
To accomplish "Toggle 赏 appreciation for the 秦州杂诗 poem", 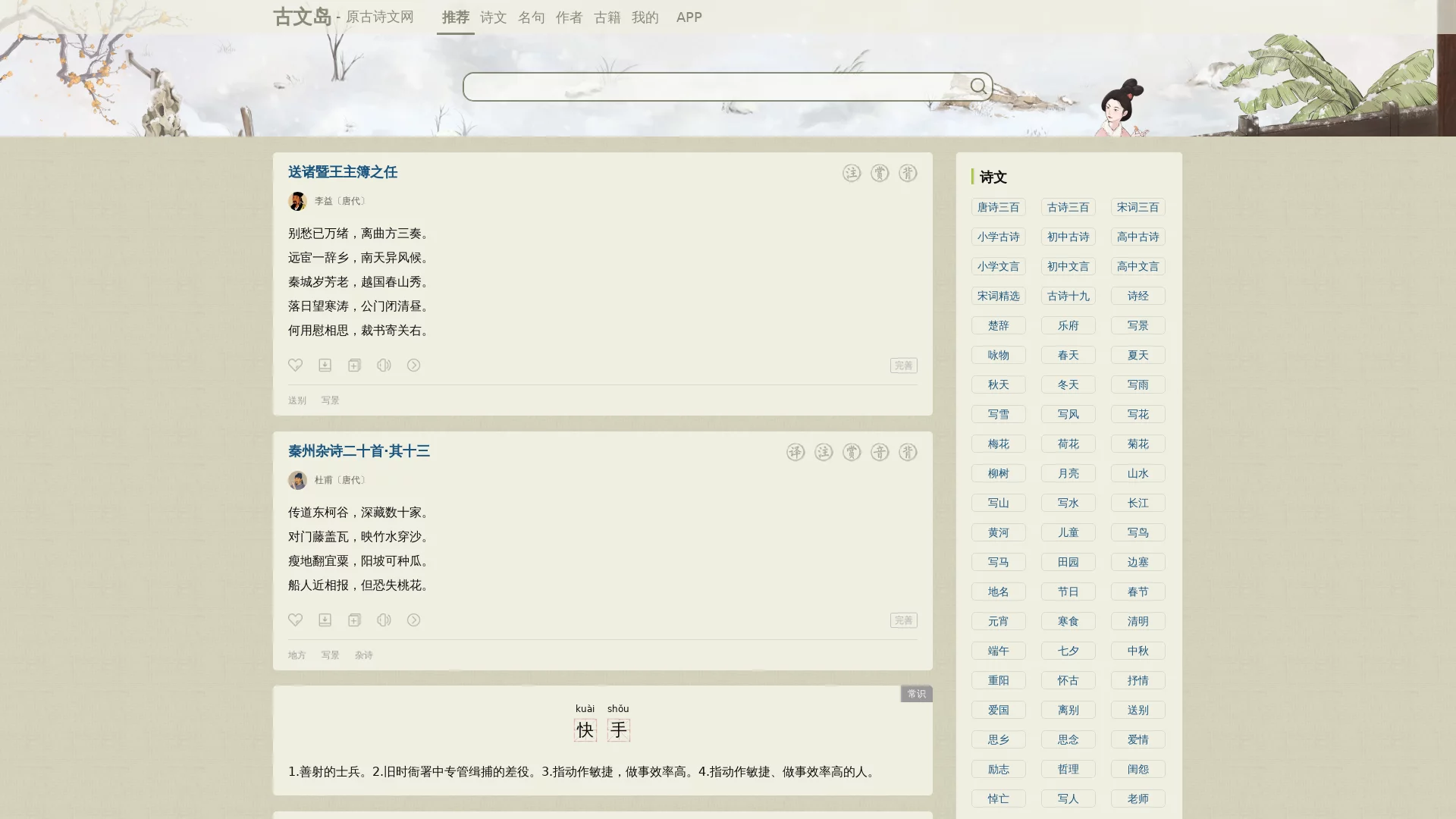I will point(852,452).
